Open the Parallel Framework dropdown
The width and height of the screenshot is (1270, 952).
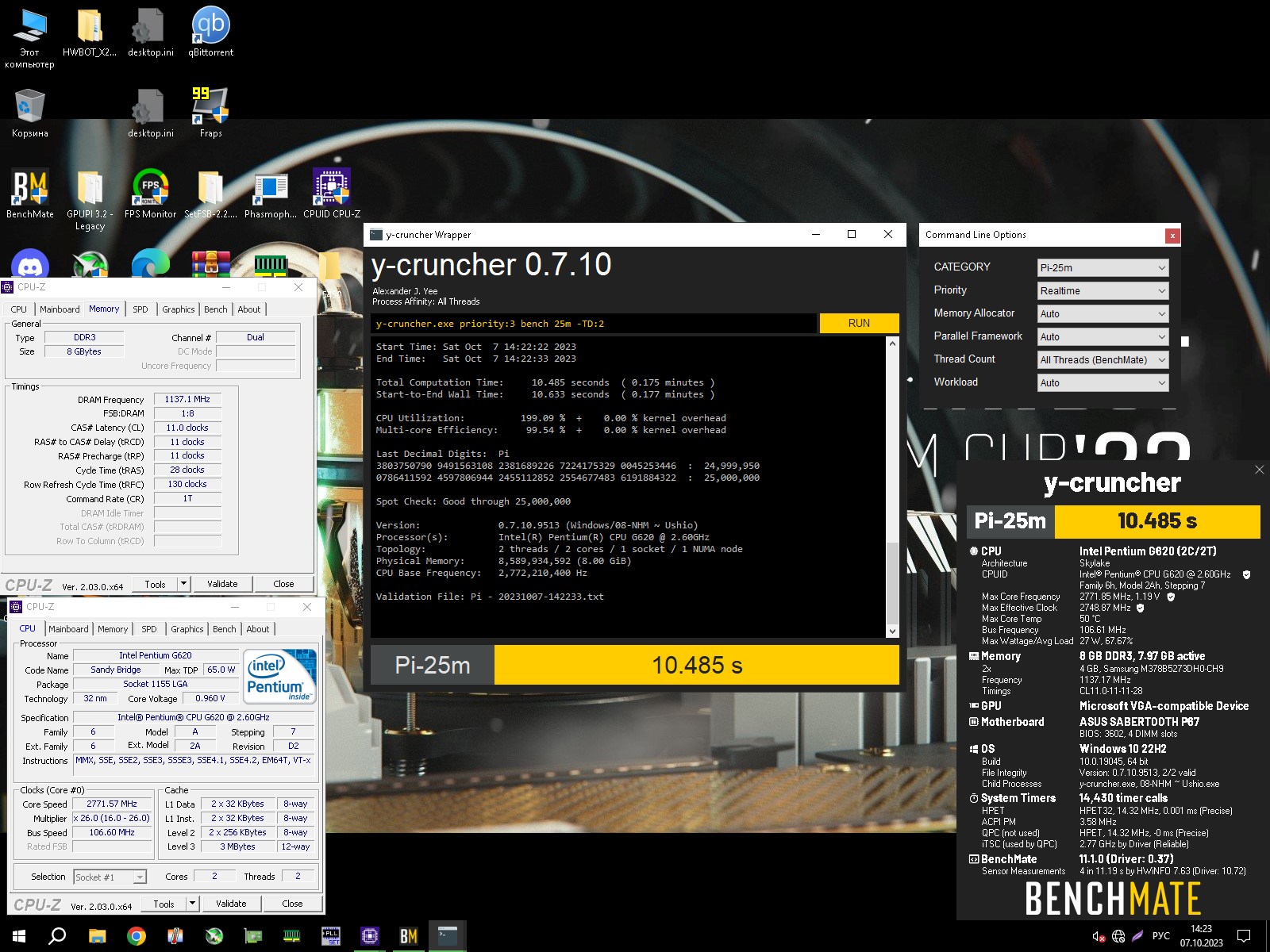(x=1103, y=336)
